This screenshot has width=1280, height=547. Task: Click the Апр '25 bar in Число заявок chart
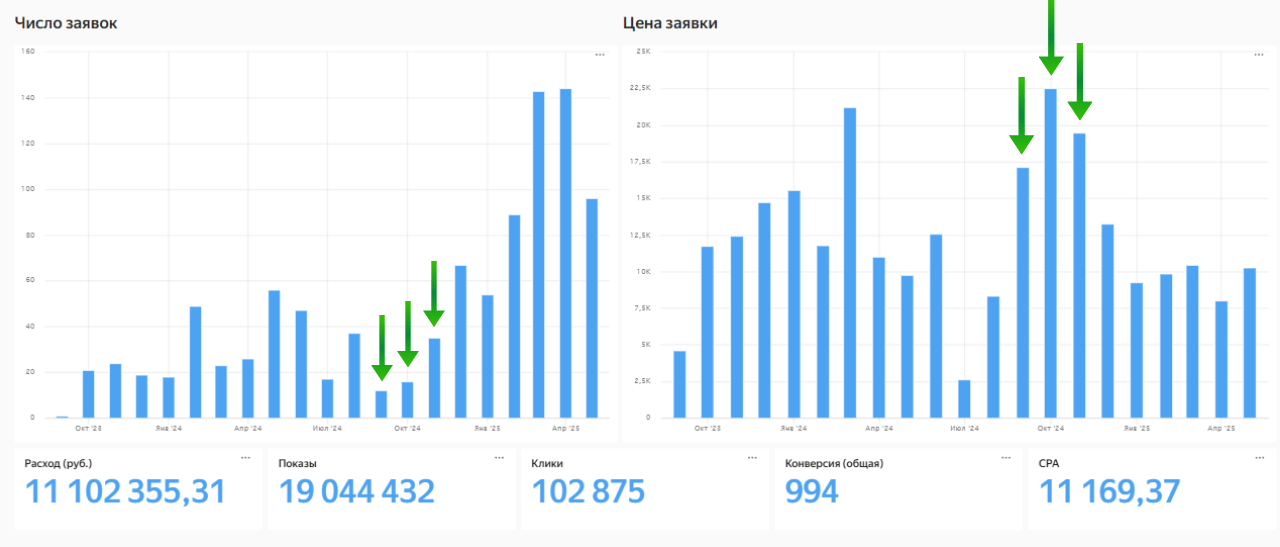566,254
